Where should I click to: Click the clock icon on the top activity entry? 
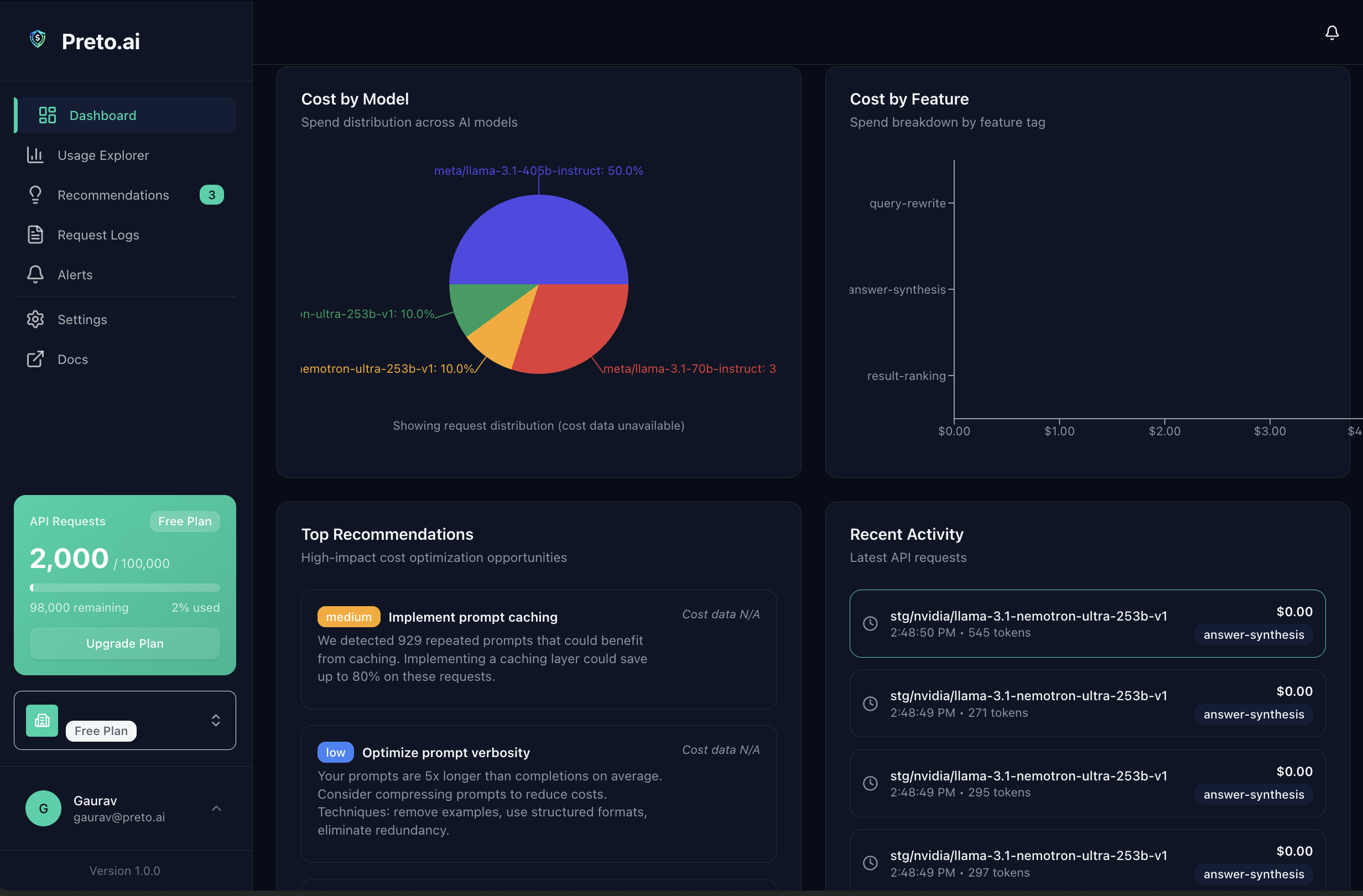(871, 623)
